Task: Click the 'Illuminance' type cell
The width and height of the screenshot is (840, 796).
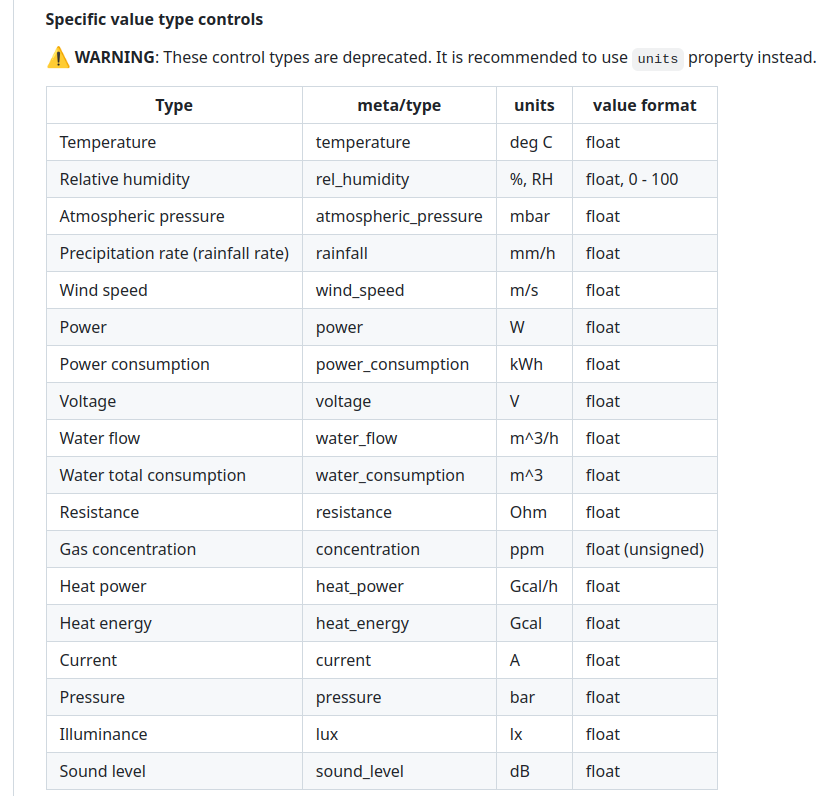Action: coord(103,734)
